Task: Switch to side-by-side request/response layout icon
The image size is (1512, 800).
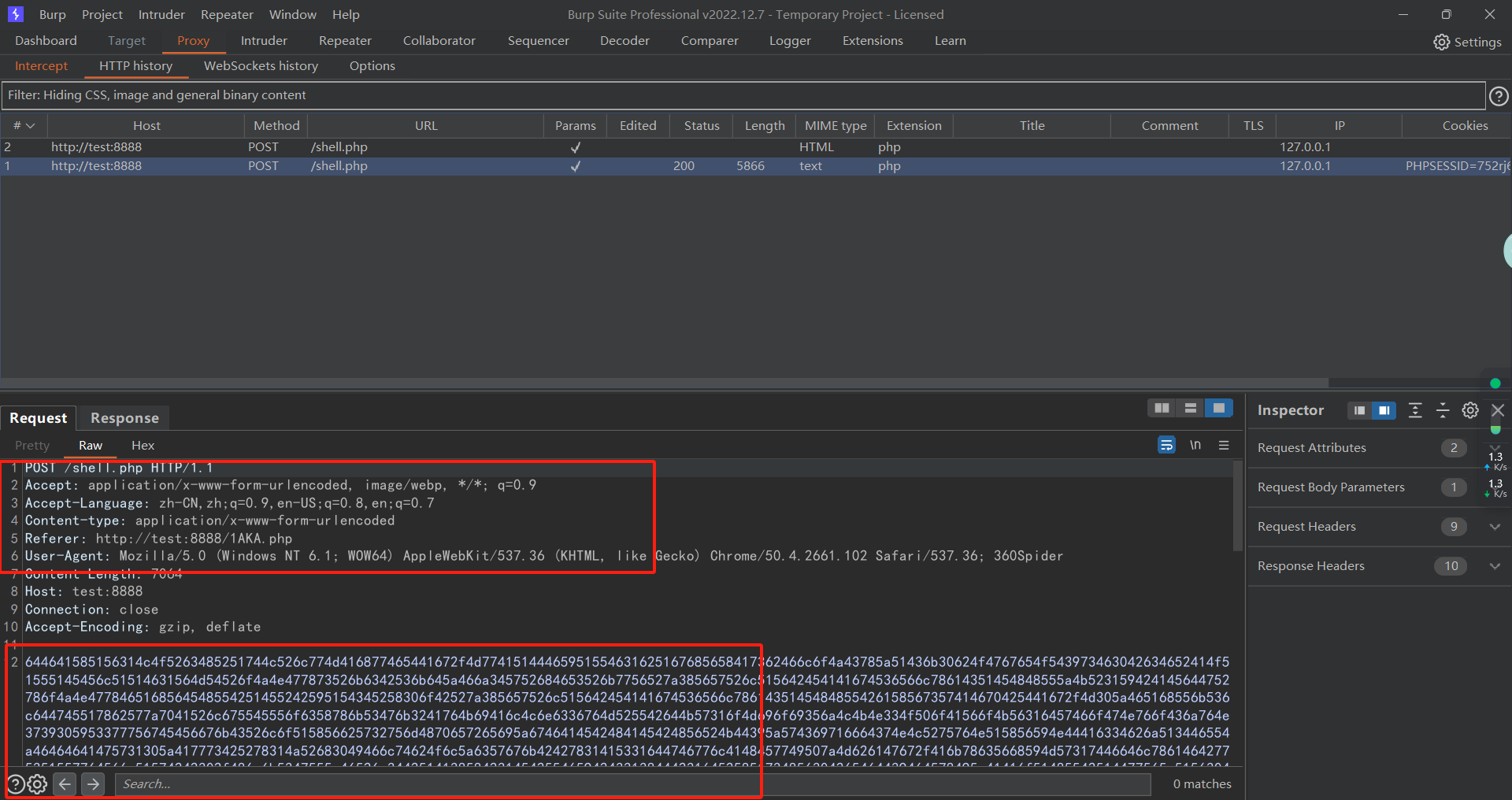Action: pos(1162,408)
